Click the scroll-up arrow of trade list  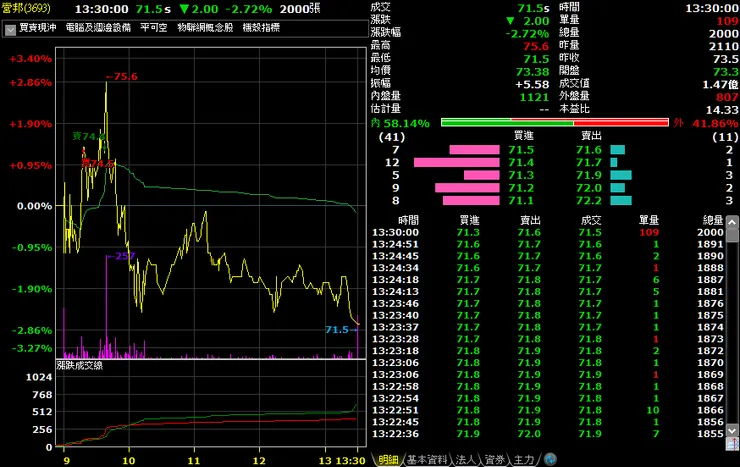coord(732,222)
